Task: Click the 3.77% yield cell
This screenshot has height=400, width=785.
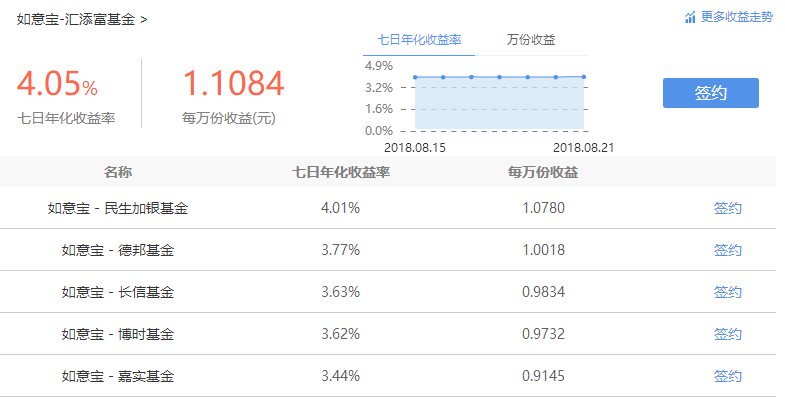Action: coord(340,250)
